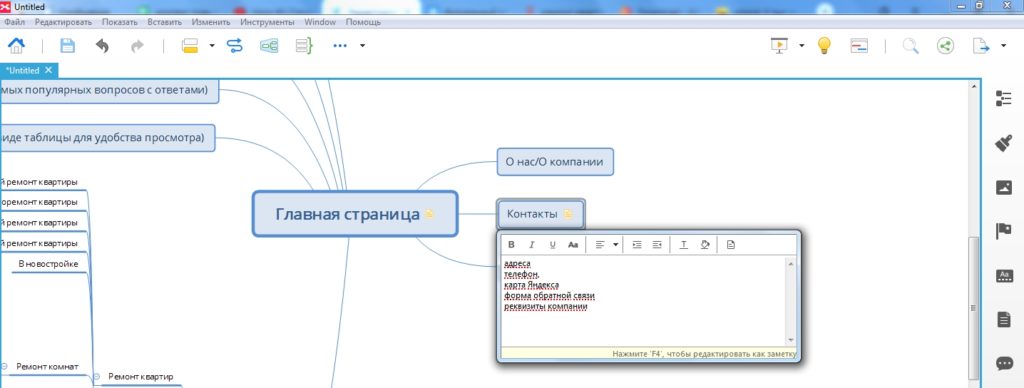
Task: Open presentation mode dropdown arrow
Action: (801, 46)
